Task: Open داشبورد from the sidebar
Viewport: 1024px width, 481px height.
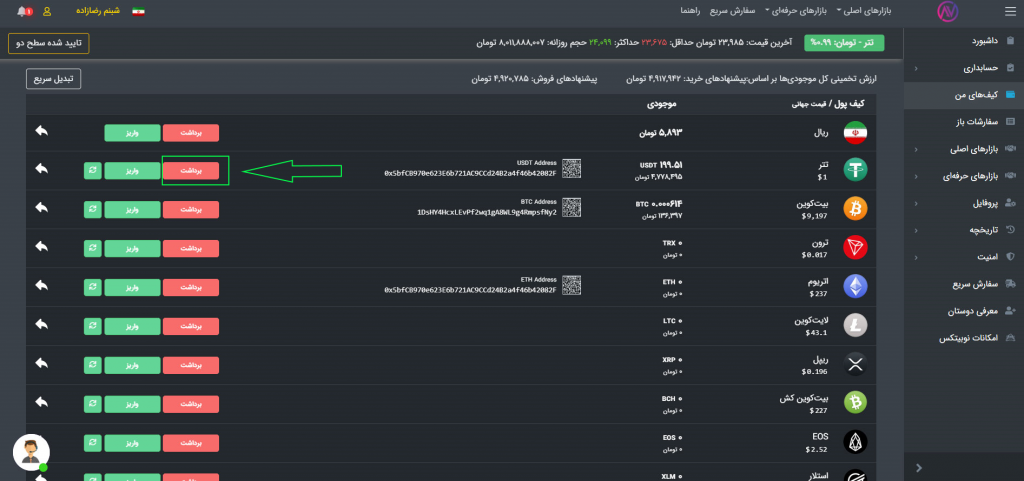Action: pyautogui.click(x=970, y=41)
